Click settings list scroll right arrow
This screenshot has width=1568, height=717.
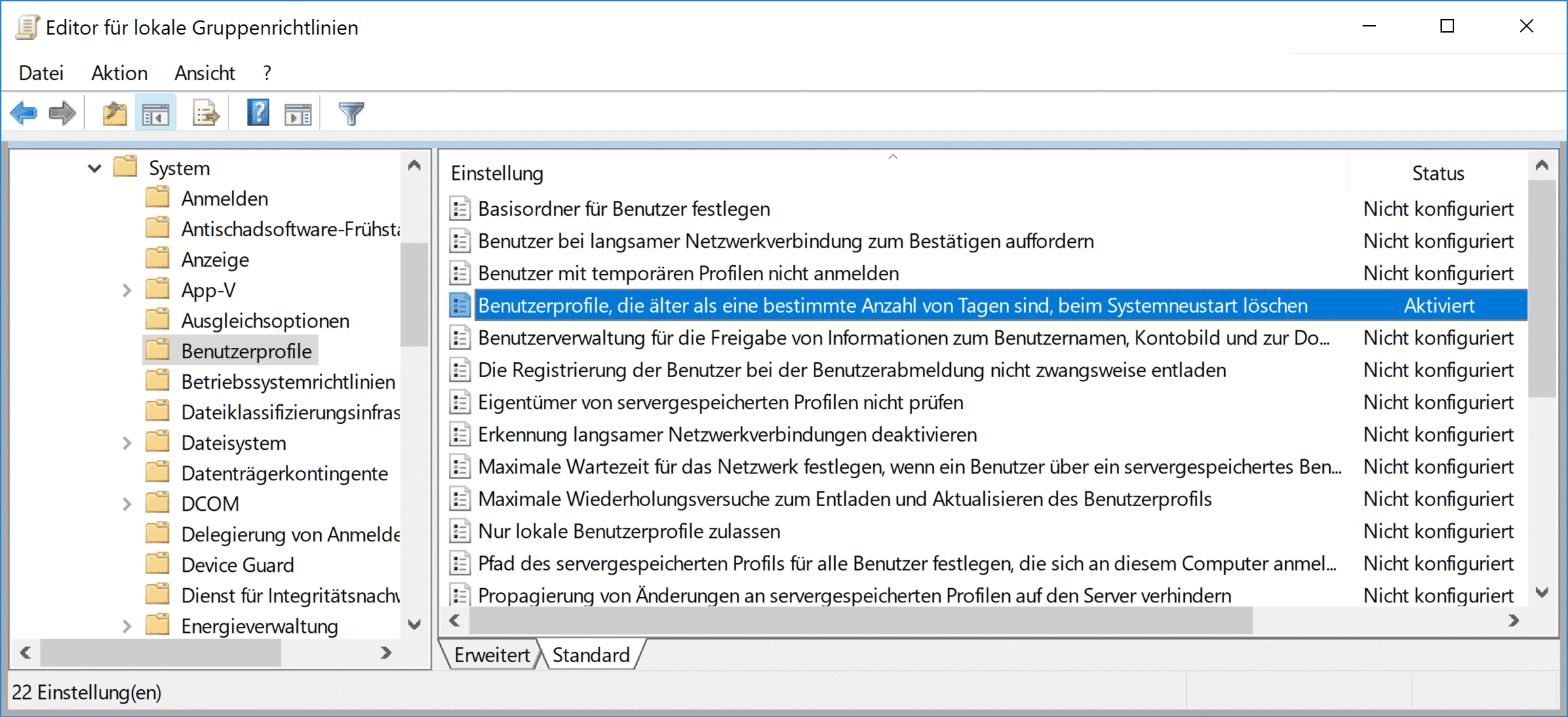(1514, 621)
